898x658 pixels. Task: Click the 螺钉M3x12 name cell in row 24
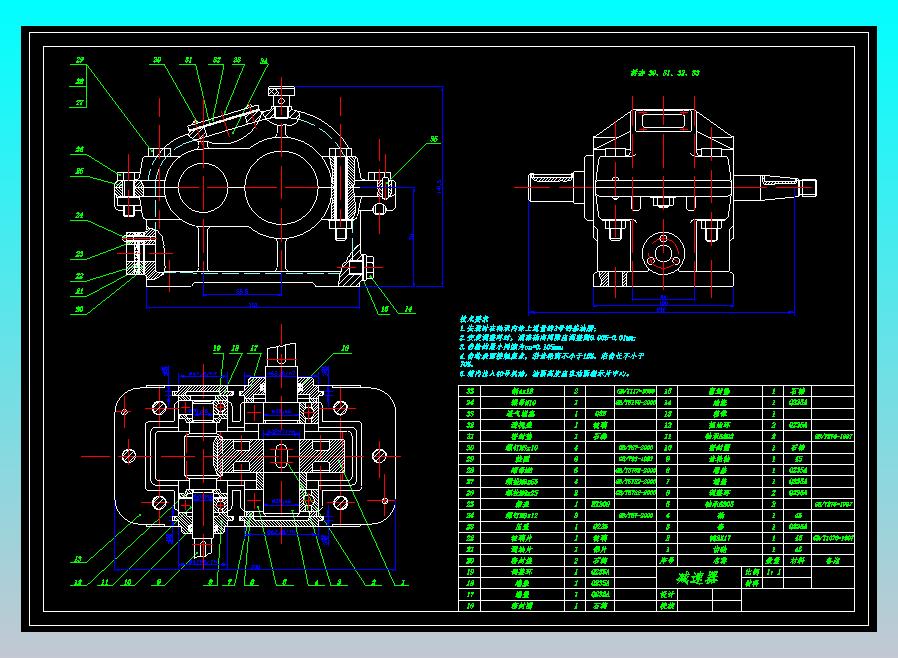click(x=522, y=515)
